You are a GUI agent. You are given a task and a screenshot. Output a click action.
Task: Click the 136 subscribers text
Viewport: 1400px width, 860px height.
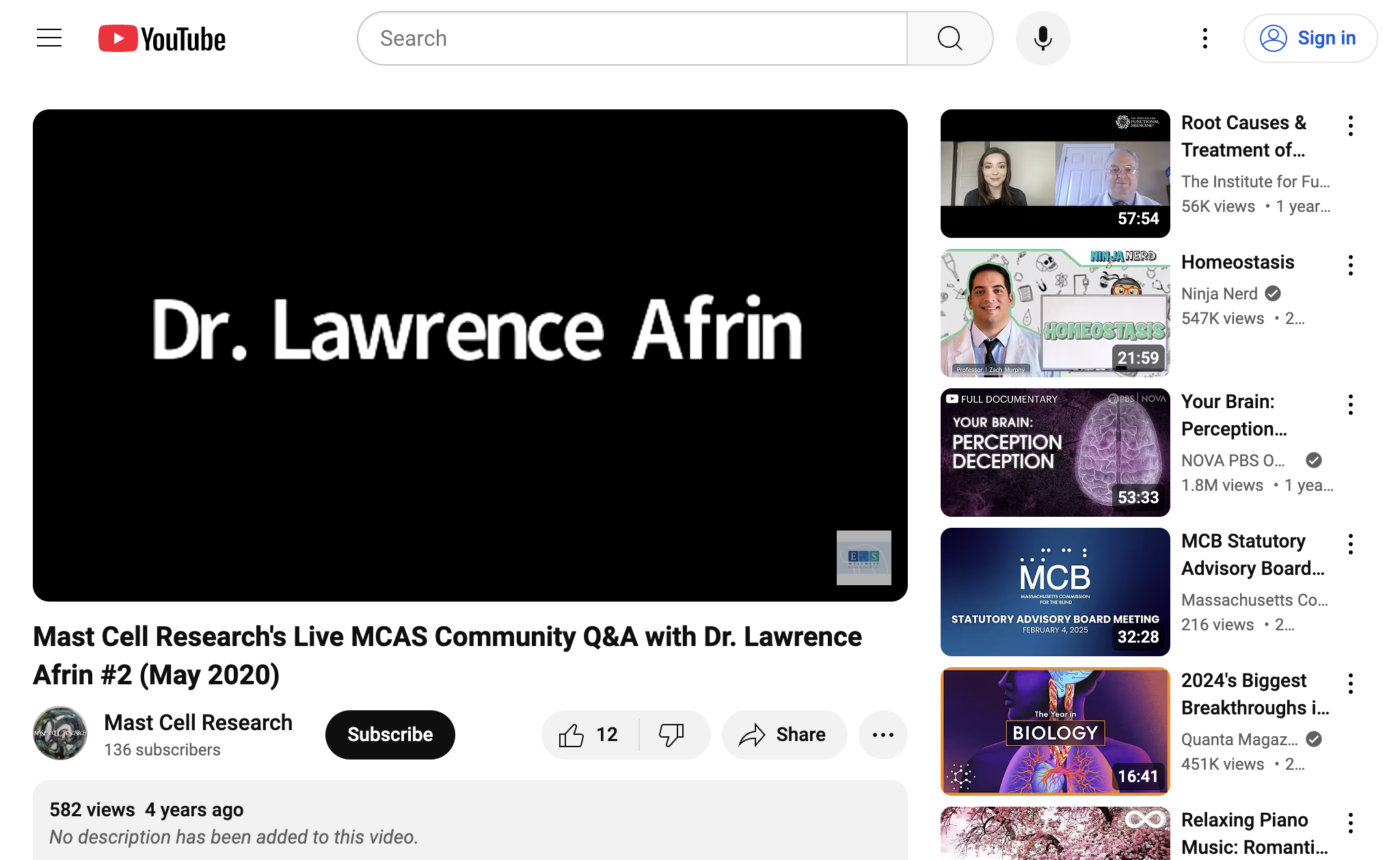click(x=162, y=750)
